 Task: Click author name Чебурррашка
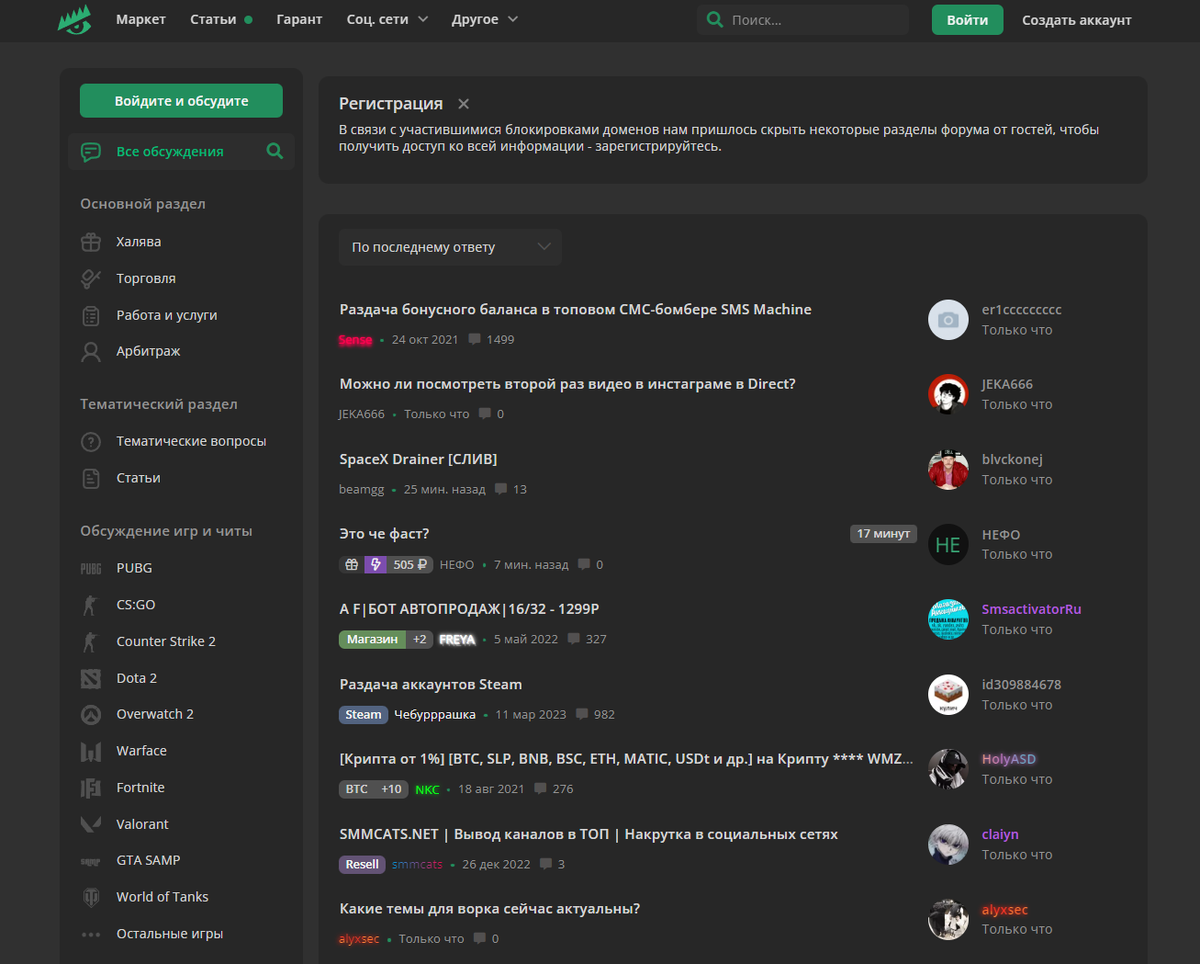coord(435,714)
